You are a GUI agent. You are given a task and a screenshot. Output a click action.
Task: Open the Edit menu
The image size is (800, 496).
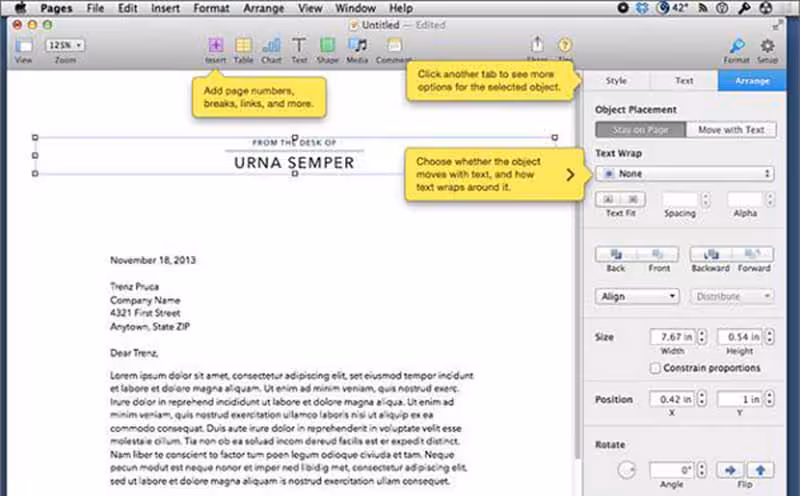(x=128, y=8)
